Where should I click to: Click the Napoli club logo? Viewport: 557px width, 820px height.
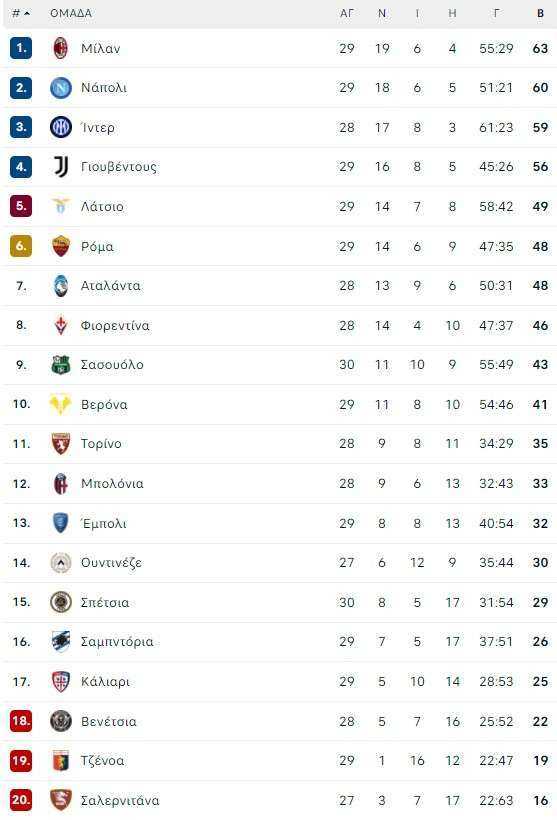click(x=61, y=88)
